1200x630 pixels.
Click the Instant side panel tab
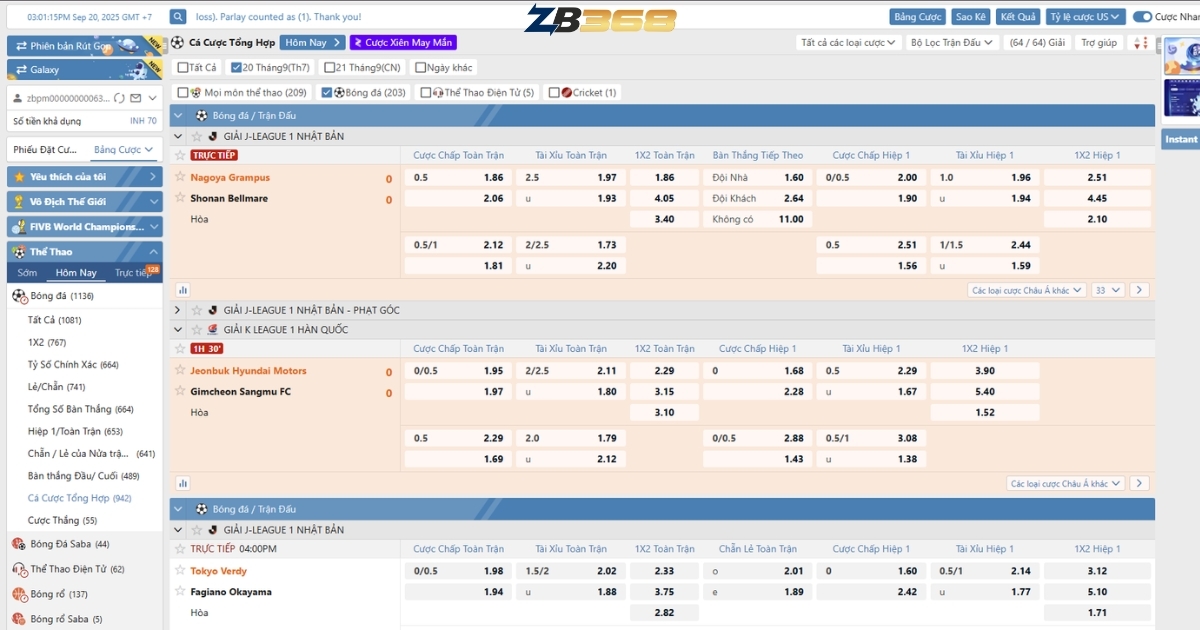(x=1181, y=139)
